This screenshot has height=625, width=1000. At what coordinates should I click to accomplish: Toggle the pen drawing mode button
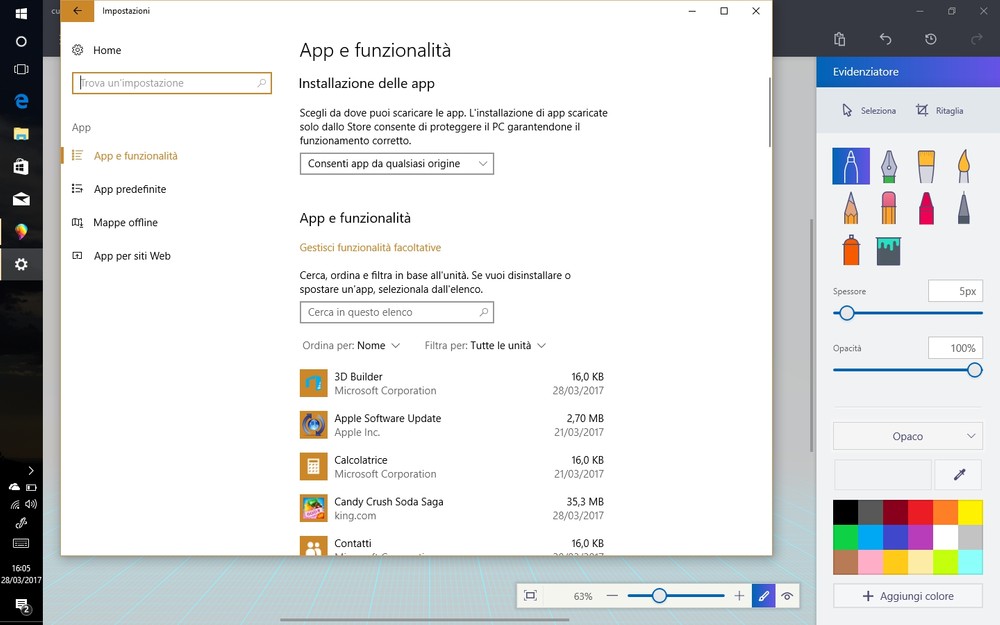pyautogui.click(x=763, y=596)
